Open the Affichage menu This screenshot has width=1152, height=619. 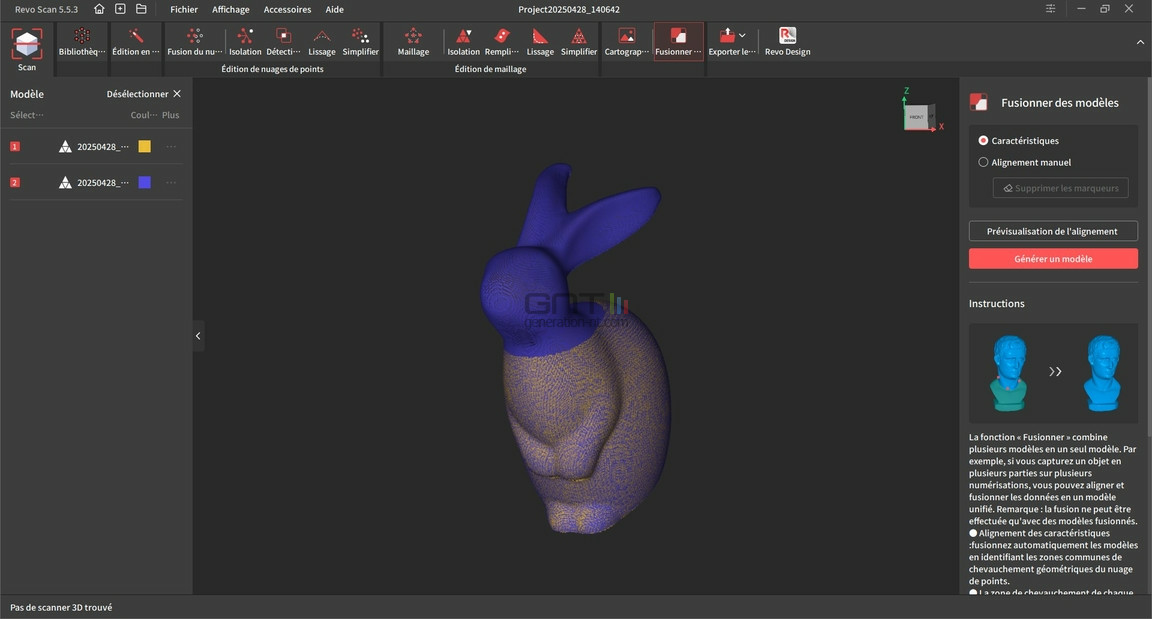pos(231,10)
